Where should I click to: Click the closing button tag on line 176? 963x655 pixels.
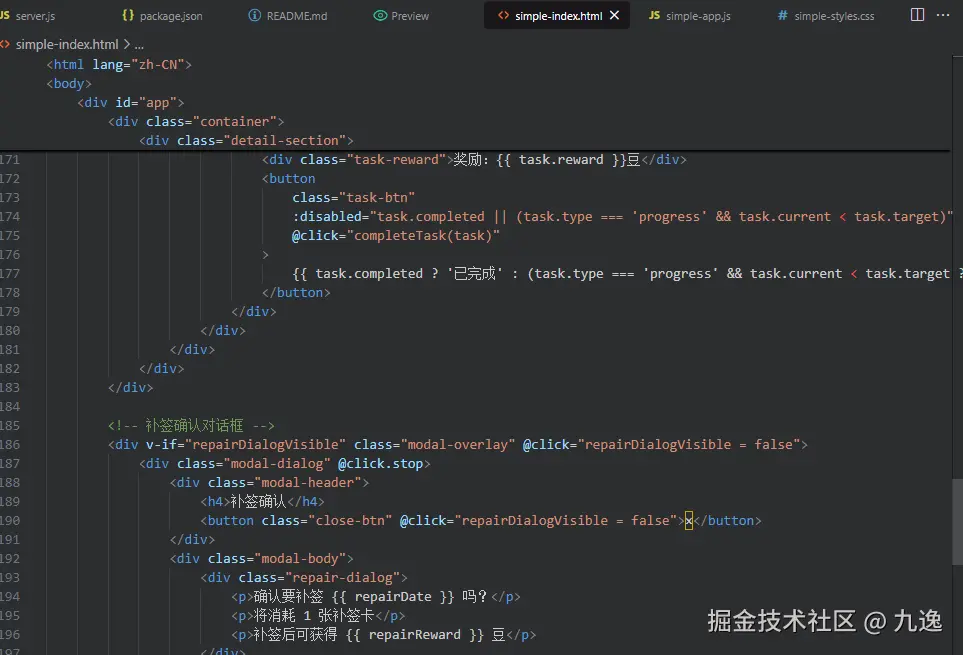pos(265,255)
